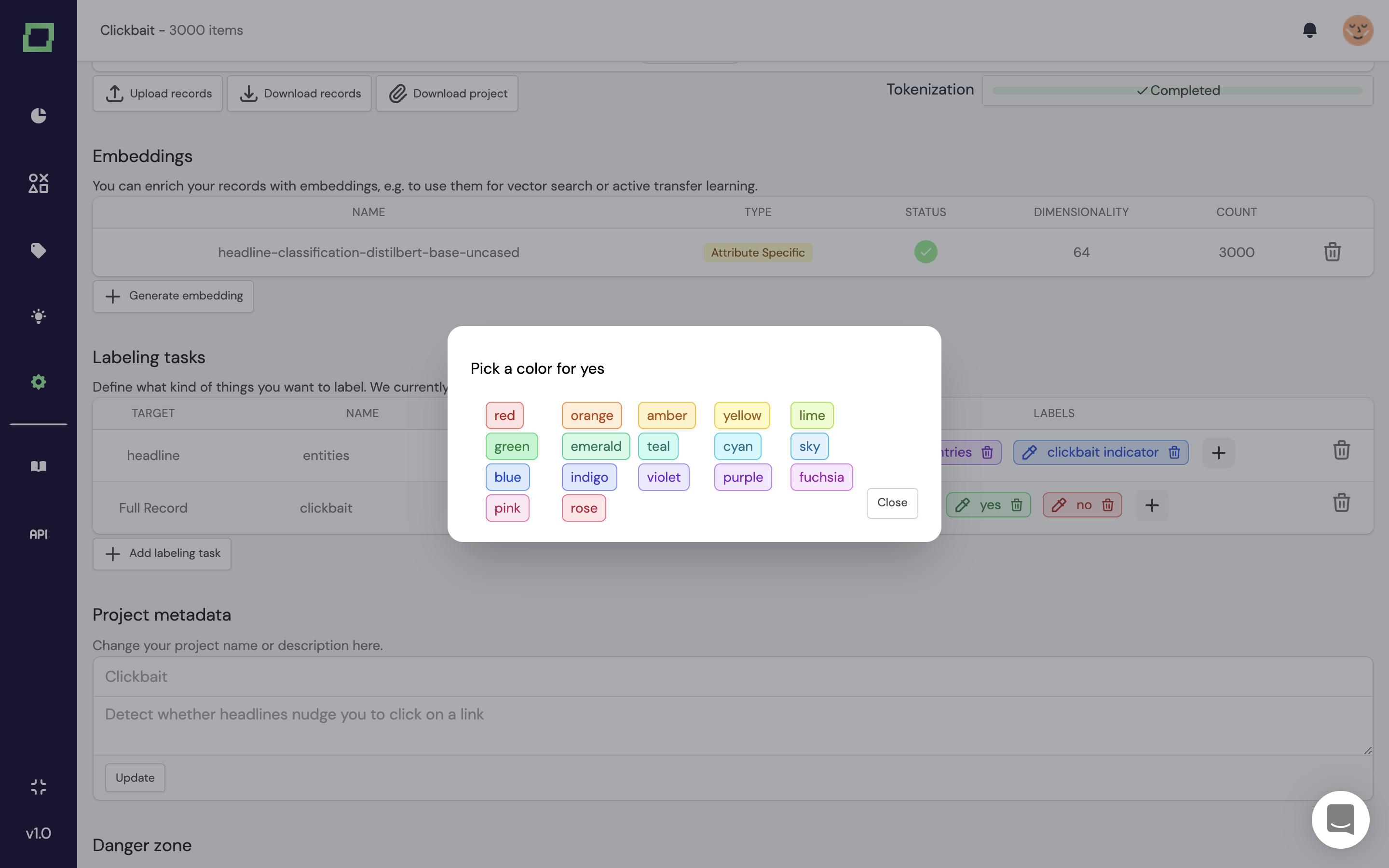Open the API sidebar link
Viewport: 1389px width, 868px height.
point(39,534)
